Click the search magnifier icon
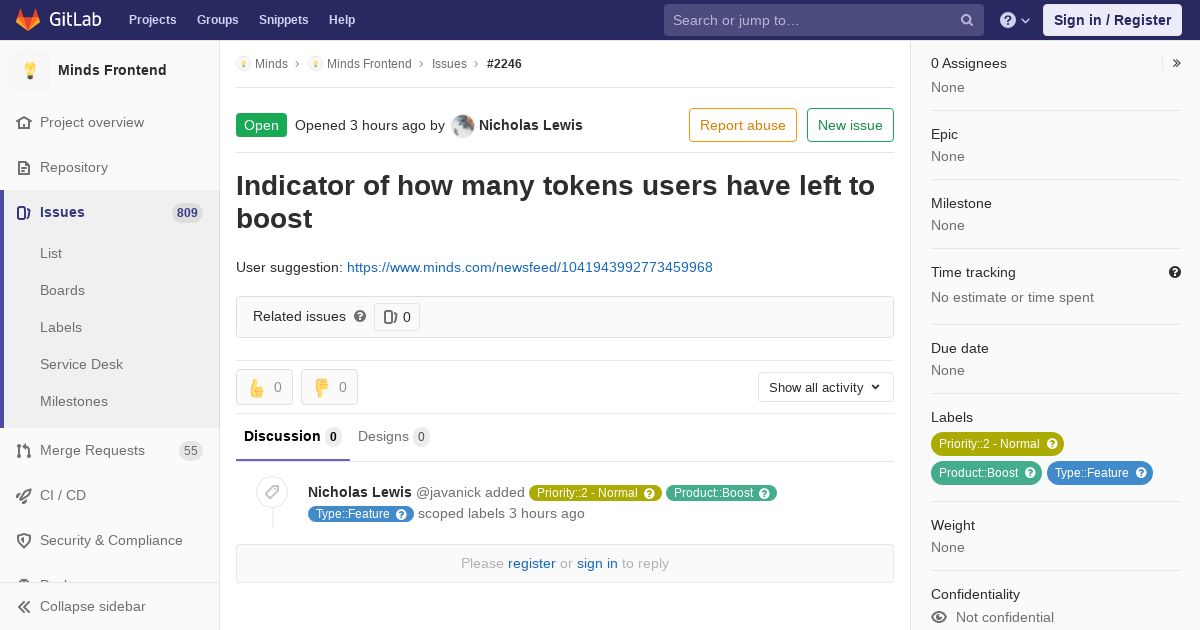Image resolution: width=1200 pixels, height=630 pixels. click(x=967, y=20)
